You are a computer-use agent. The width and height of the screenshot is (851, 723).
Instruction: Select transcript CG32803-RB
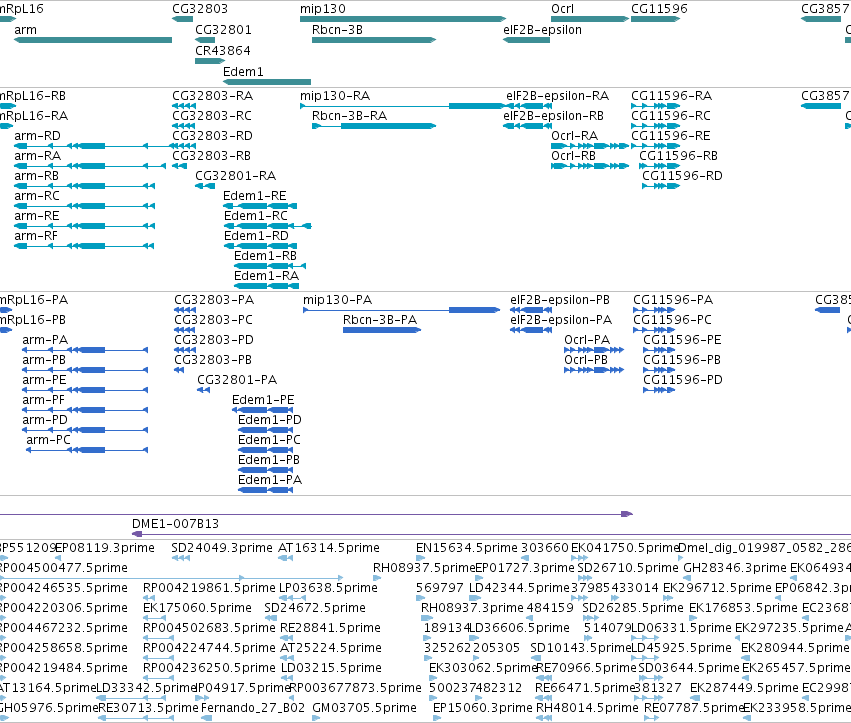[x=180, y=166]
